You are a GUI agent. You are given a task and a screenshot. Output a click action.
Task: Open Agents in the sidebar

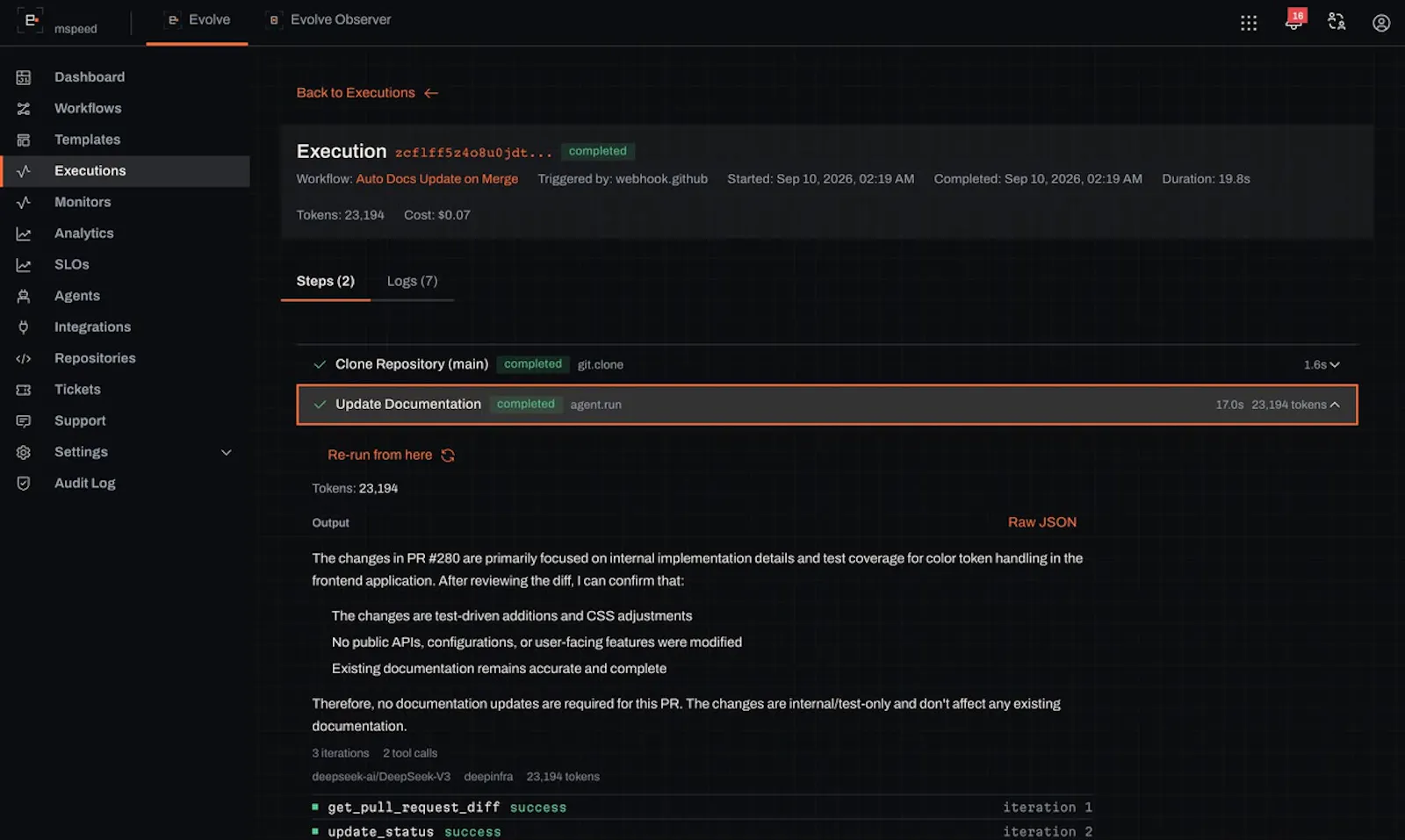click(77, 296)
